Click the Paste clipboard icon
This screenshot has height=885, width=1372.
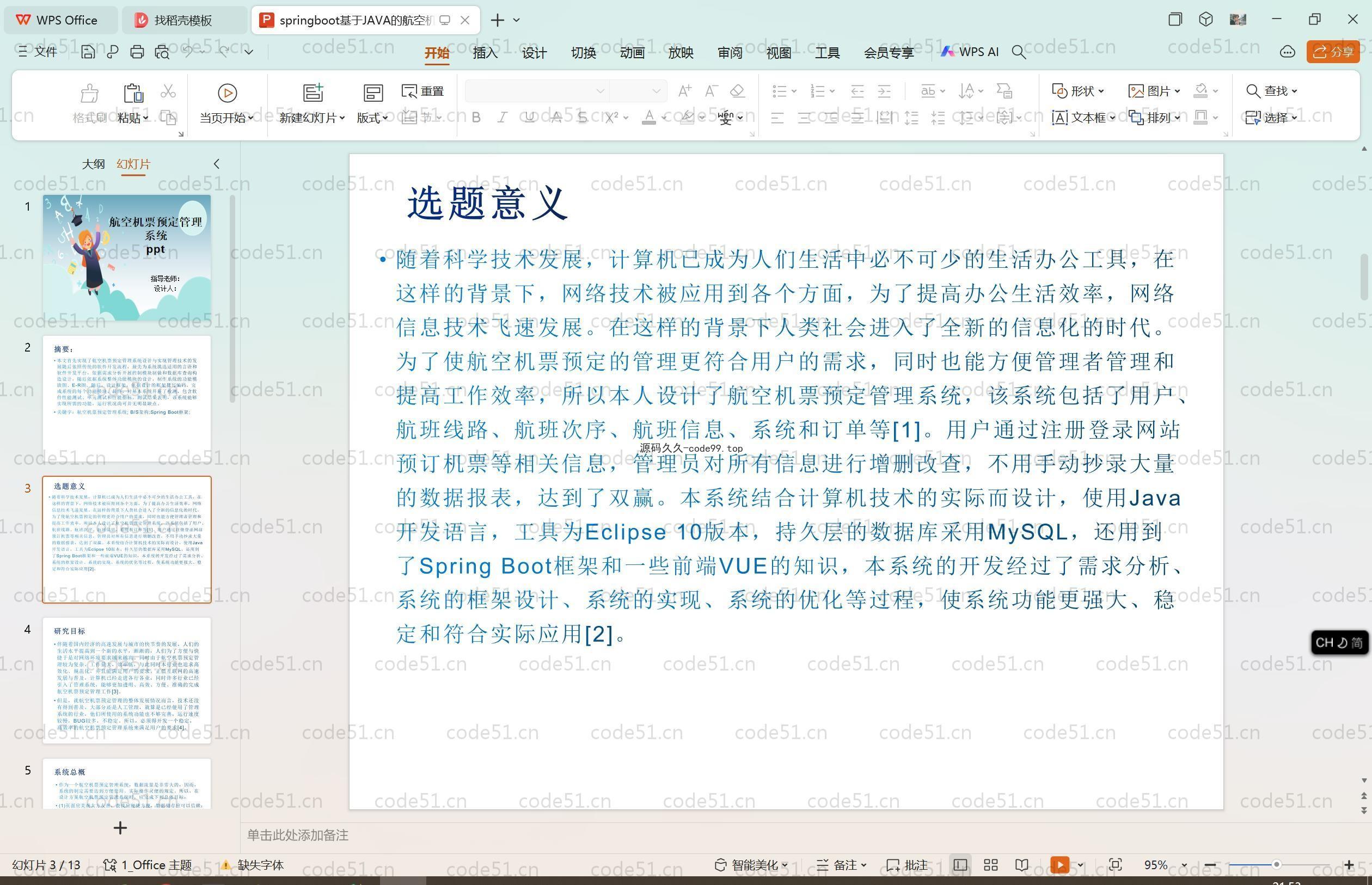[x=133, y=93]
